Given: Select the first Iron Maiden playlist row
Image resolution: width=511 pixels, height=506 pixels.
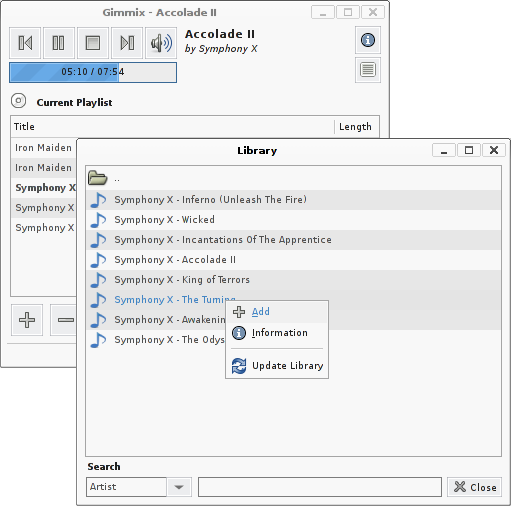Looking at the screenshot, I should (x=44, y=147).
